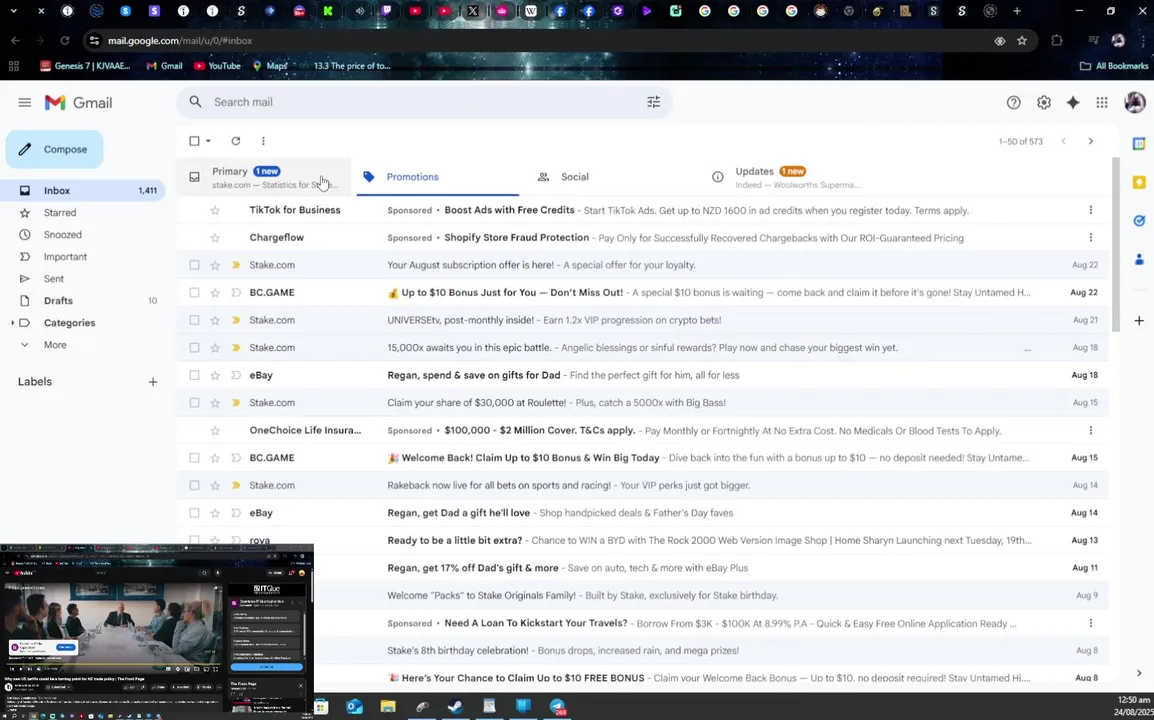Expand Categories in the left sidebar
Image resolution: width=1154 pixels, height=720 pixels.
pyautogui.click(x=13, y=323)
